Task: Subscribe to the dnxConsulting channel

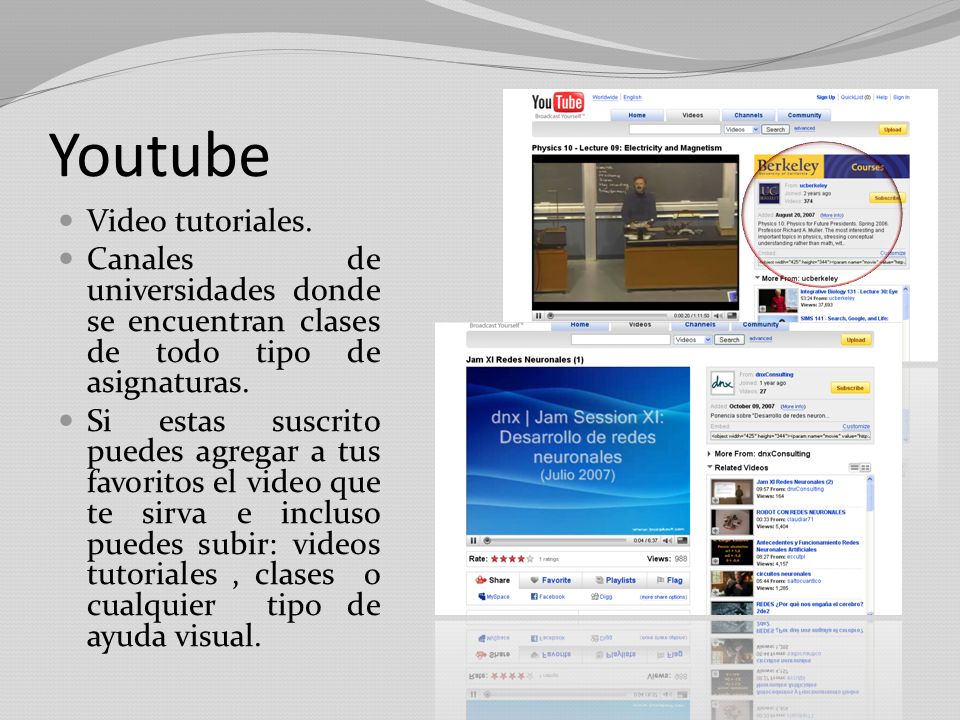Action: 850,388
